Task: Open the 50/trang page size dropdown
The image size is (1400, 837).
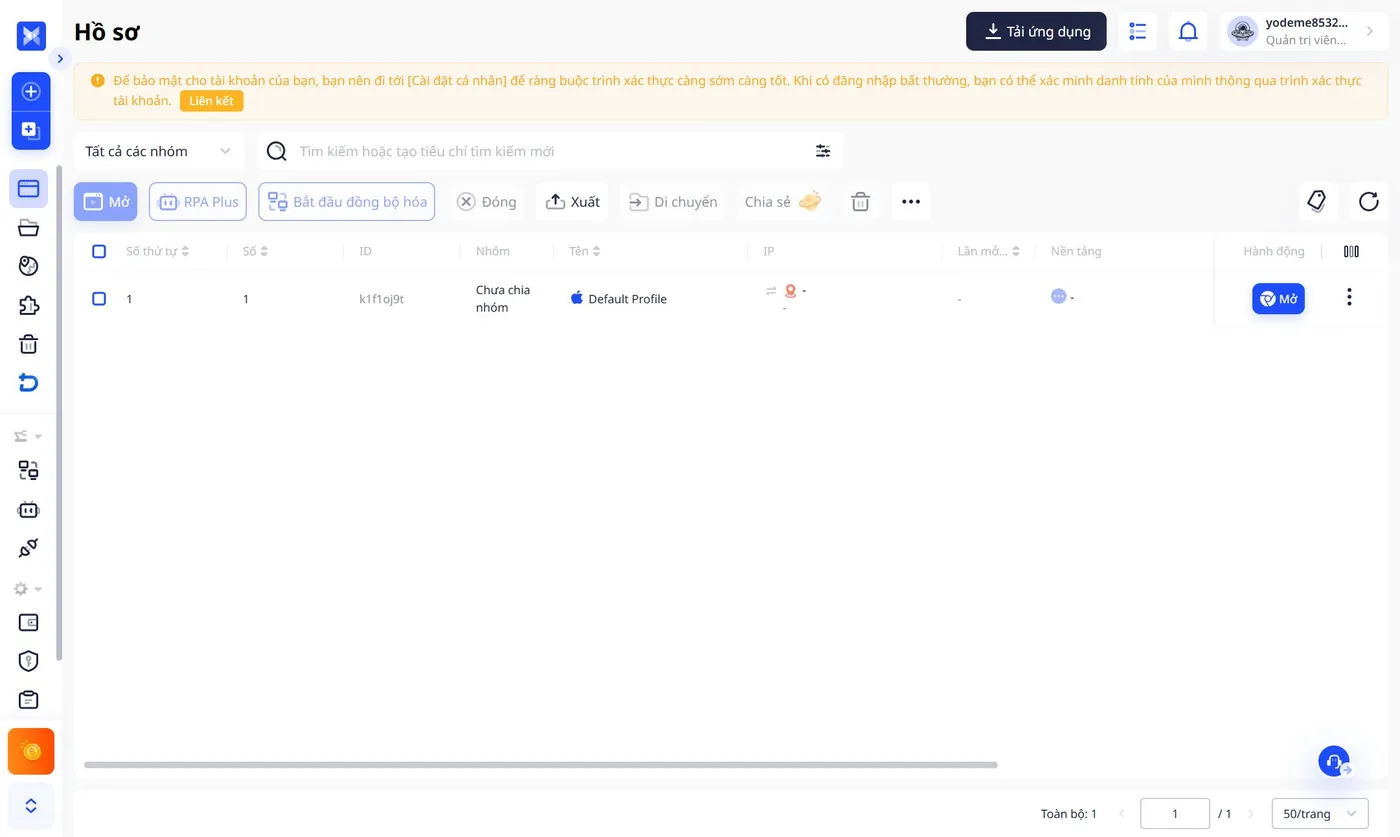Action: pos(1320,814)
